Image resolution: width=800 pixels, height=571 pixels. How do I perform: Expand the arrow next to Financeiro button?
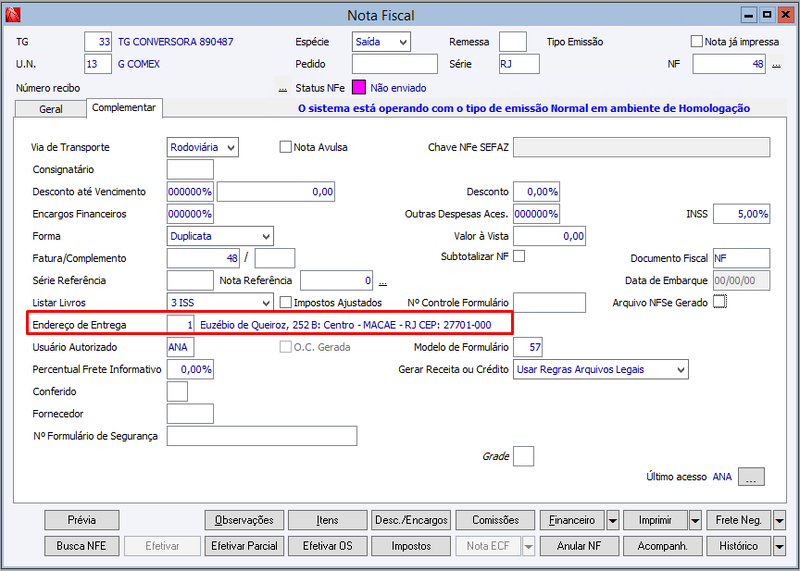point(613,520)
